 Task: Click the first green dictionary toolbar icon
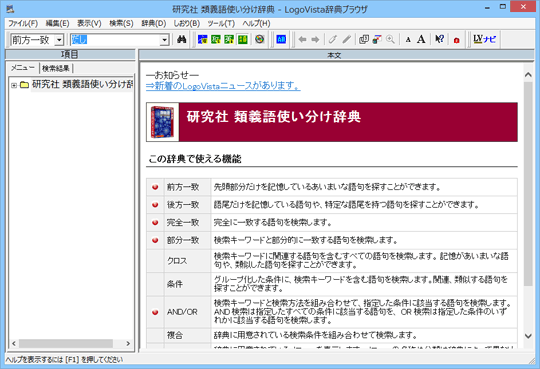pos(216,39)
